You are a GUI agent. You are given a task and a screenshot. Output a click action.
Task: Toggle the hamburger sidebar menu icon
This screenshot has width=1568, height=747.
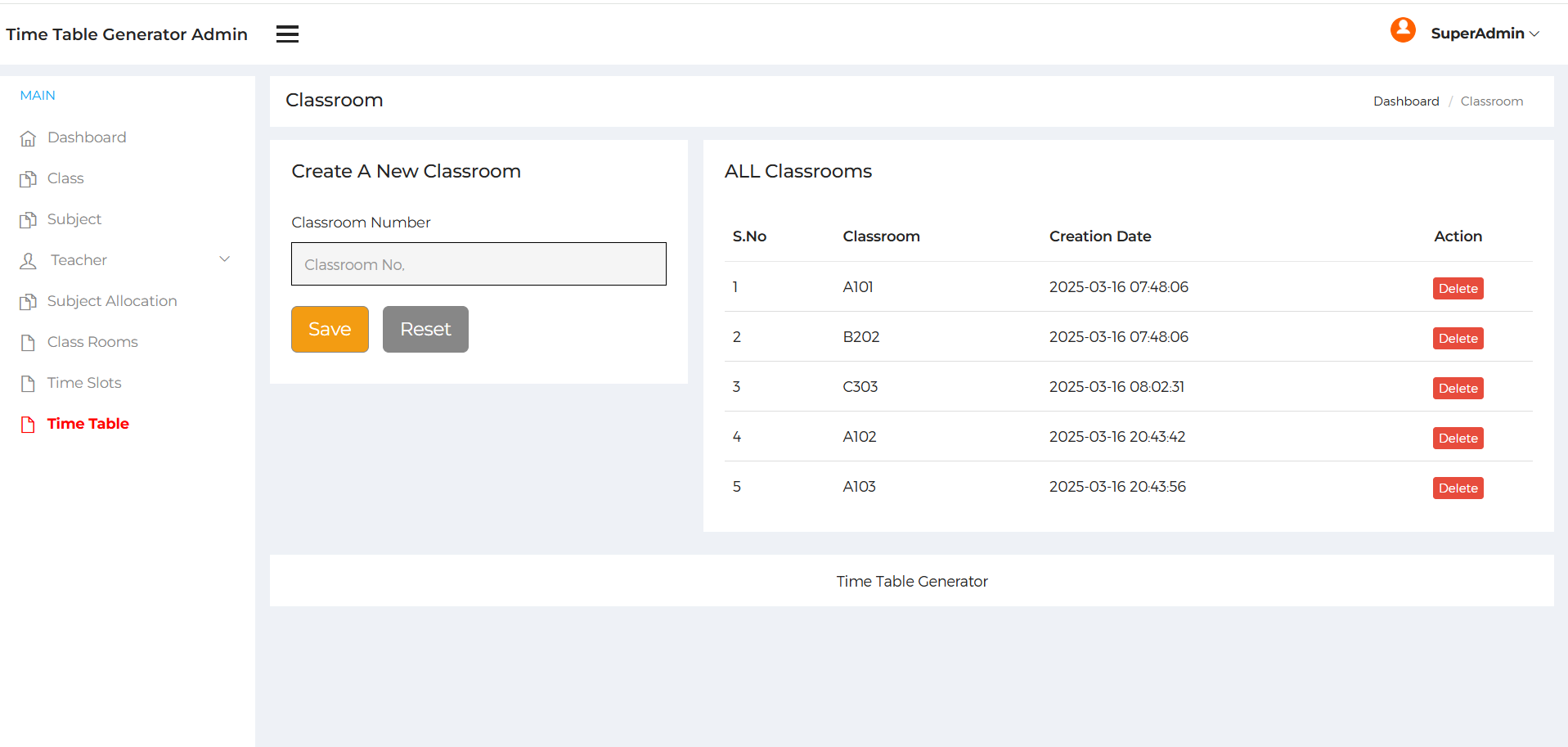click(287, 34)
